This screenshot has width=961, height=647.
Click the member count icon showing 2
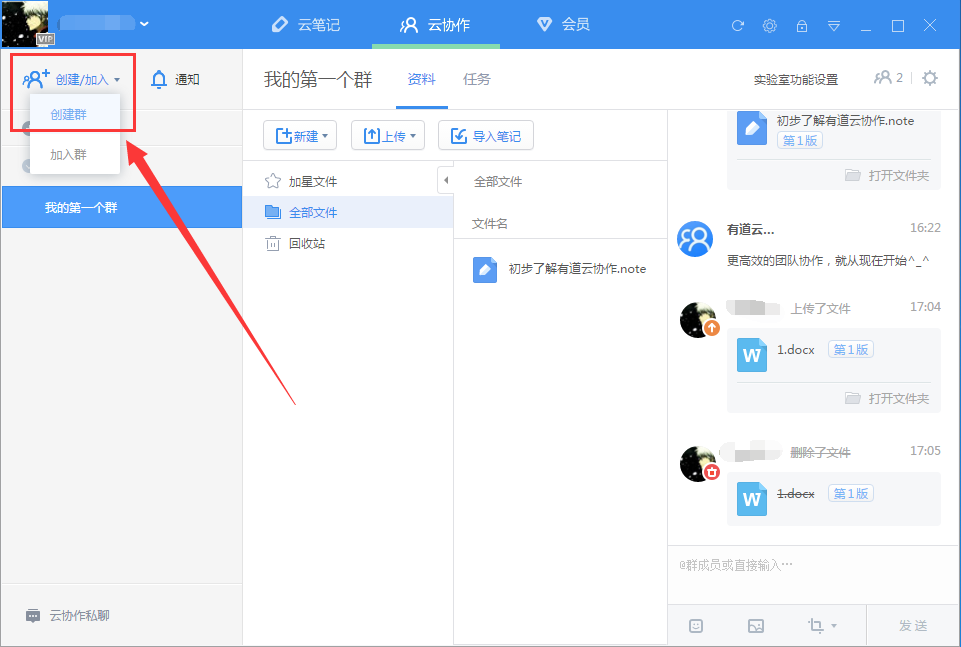(886, 76)
